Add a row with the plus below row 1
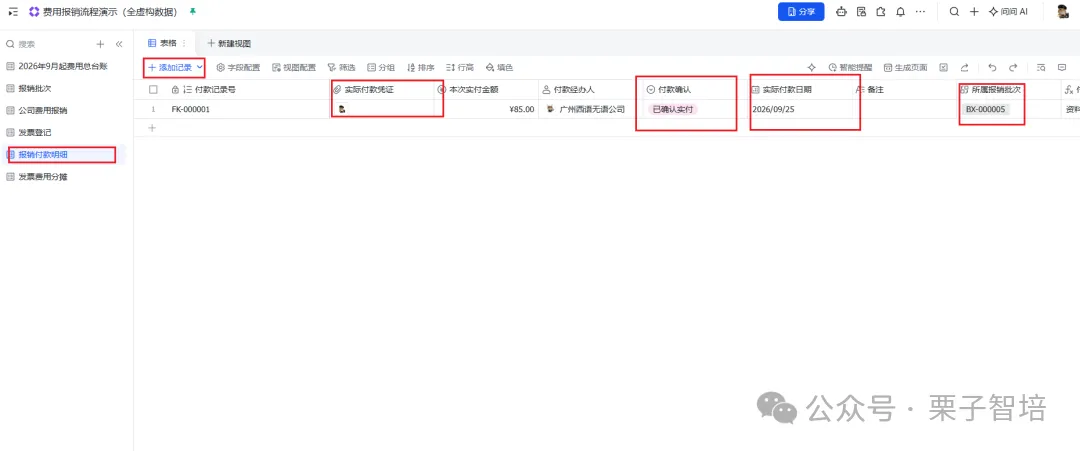Screen dimensions: 1080x451 [152, 127]
